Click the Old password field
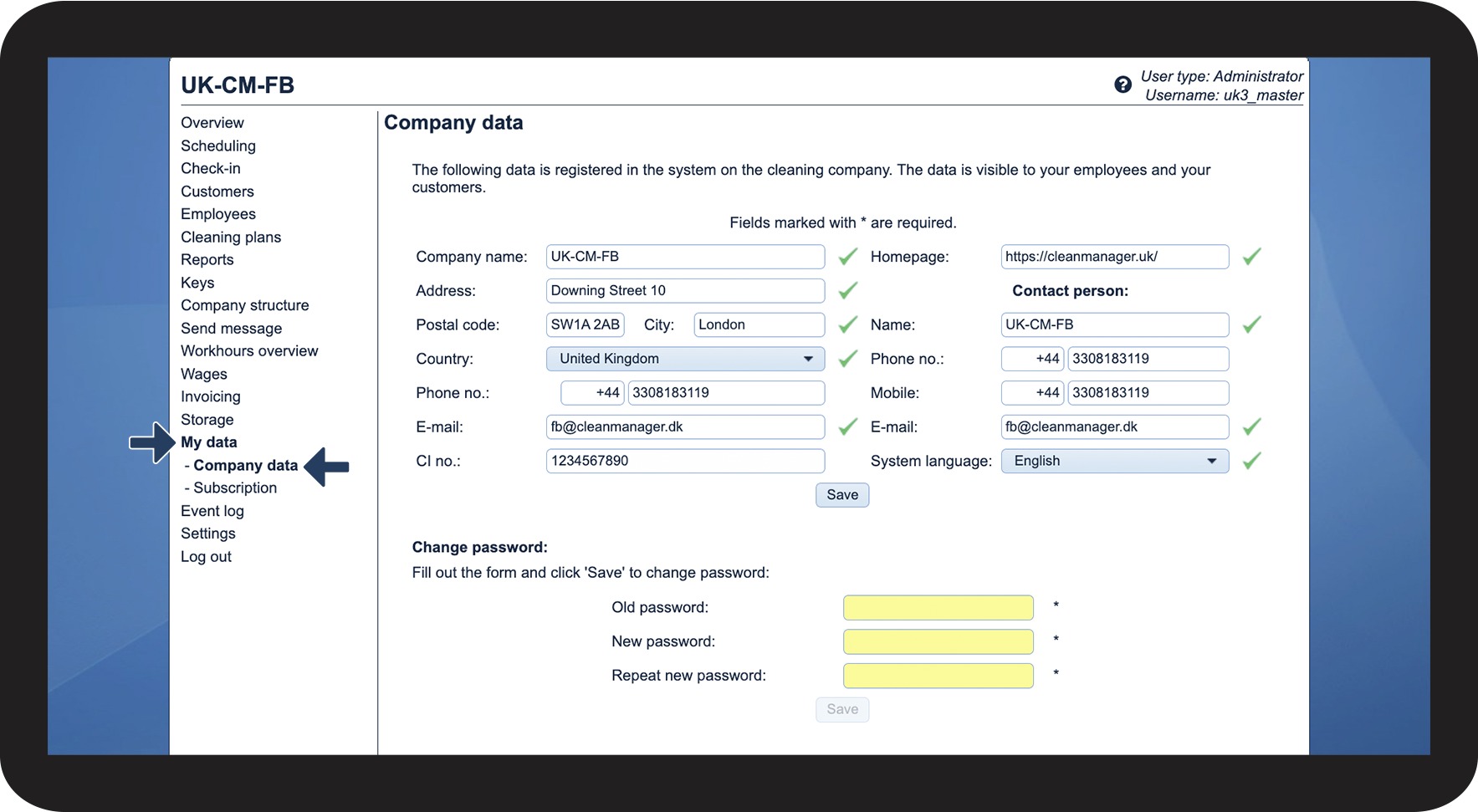Viewport: 1478px width, 812px height. 938,608
